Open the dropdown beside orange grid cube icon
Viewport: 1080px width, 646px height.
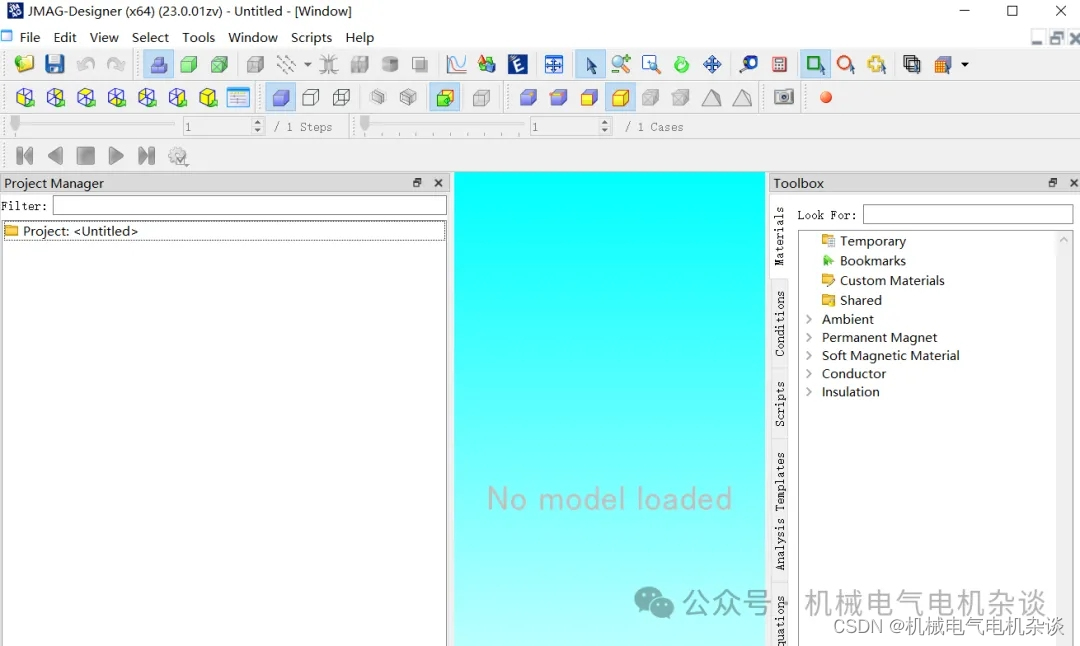coord(964,65)
